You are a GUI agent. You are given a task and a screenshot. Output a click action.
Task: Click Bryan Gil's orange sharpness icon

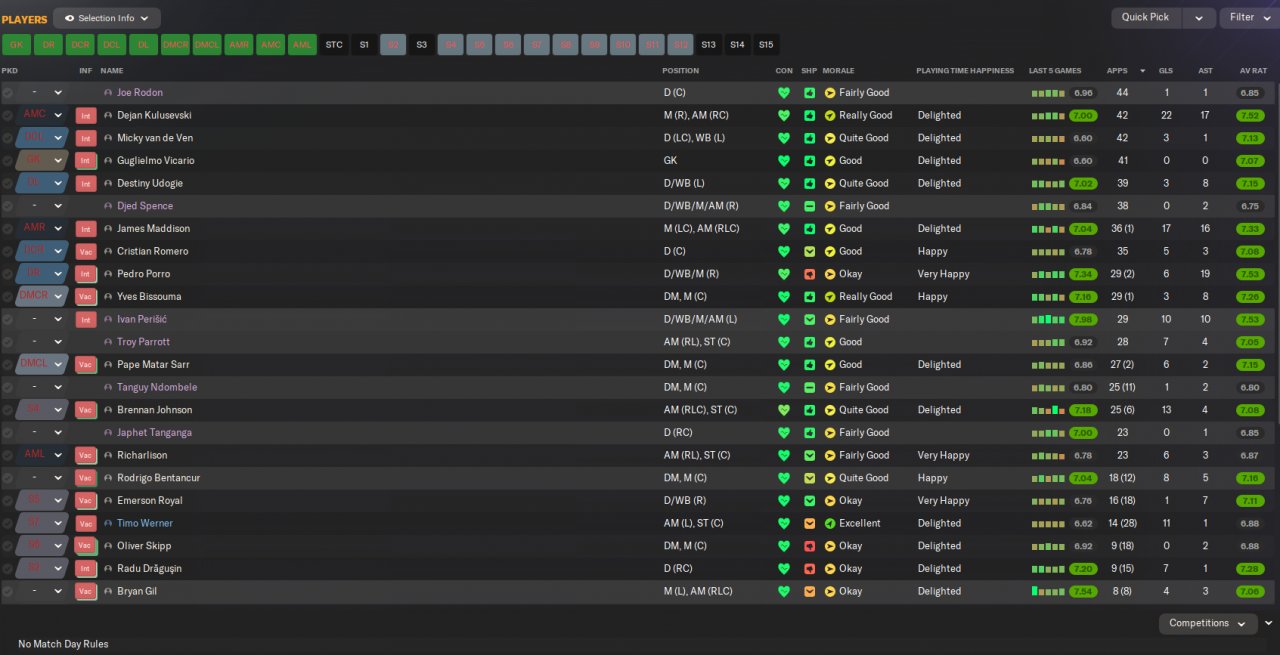tap(809, 591)
